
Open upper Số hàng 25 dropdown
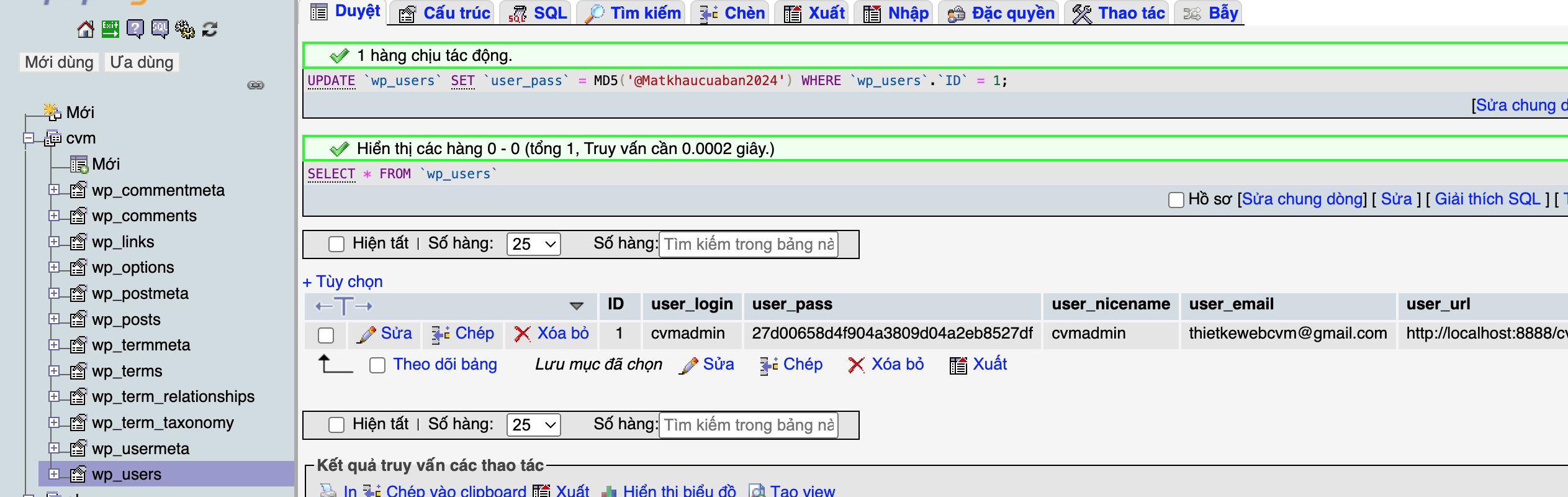(534, 244)
